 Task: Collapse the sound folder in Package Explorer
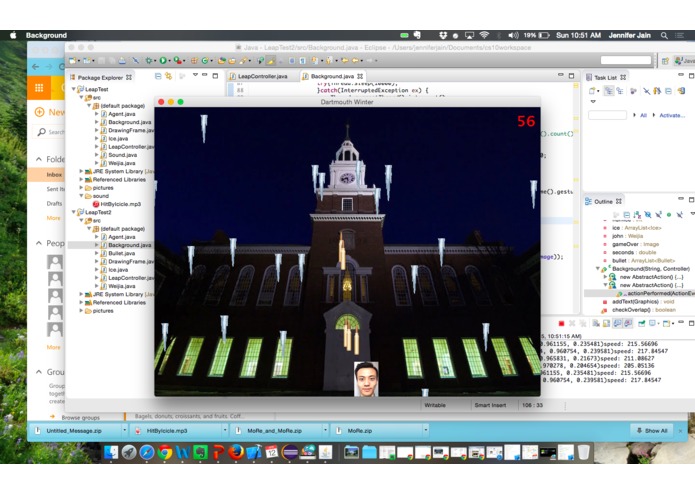pyautogui.click(x=82, y=196)
